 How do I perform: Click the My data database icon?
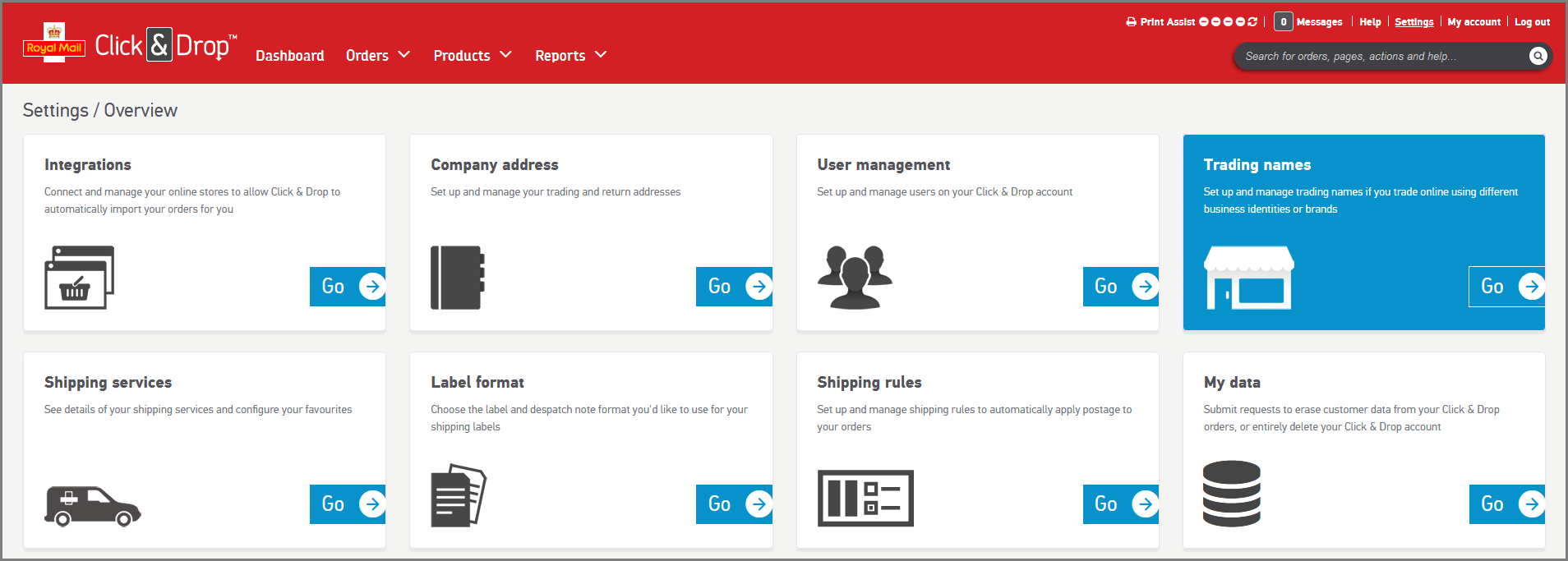point(1231,494)
